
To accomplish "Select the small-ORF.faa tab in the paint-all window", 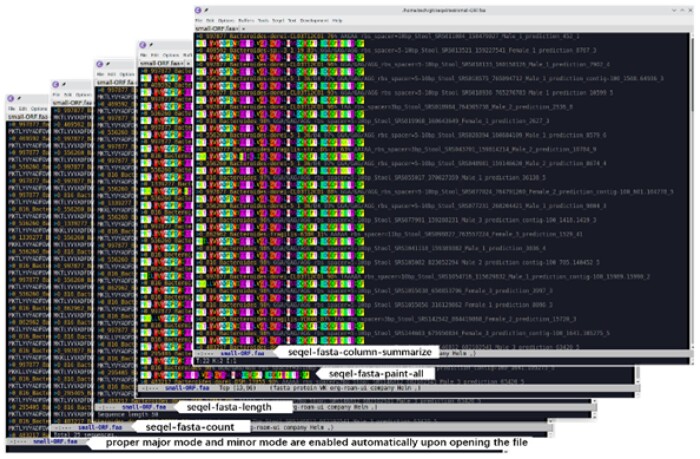I will point(160,63).
